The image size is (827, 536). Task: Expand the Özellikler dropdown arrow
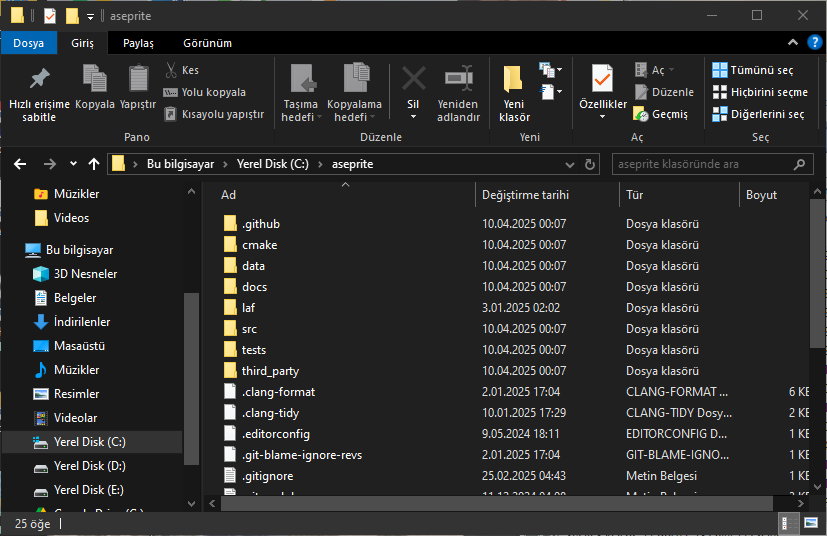coord(602,117)
